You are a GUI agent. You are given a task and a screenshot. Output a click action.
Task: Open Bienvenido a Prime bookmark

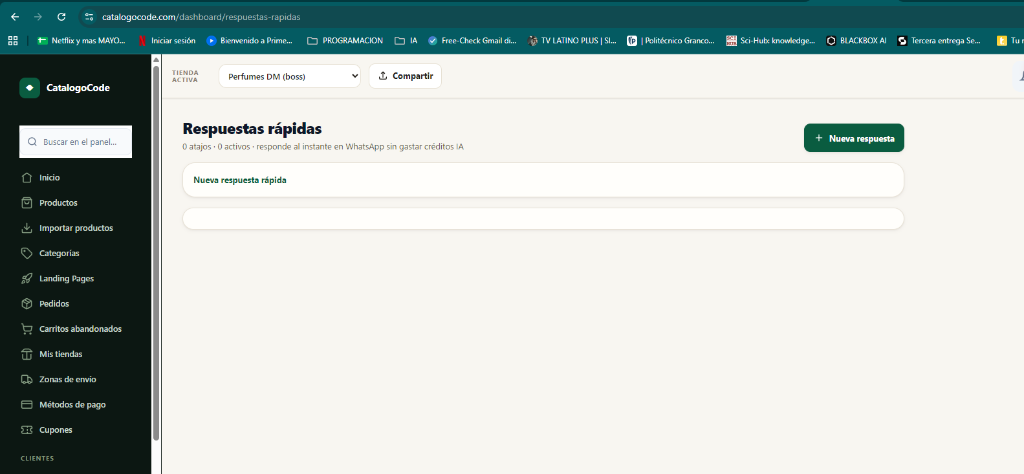click(x=249, y=40)
